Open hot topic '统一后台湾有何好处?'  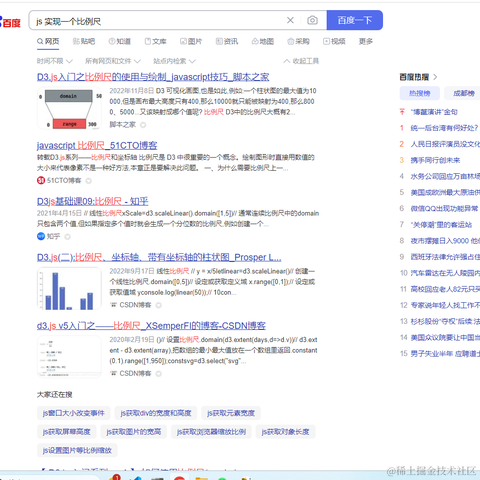tap(444, 128)
